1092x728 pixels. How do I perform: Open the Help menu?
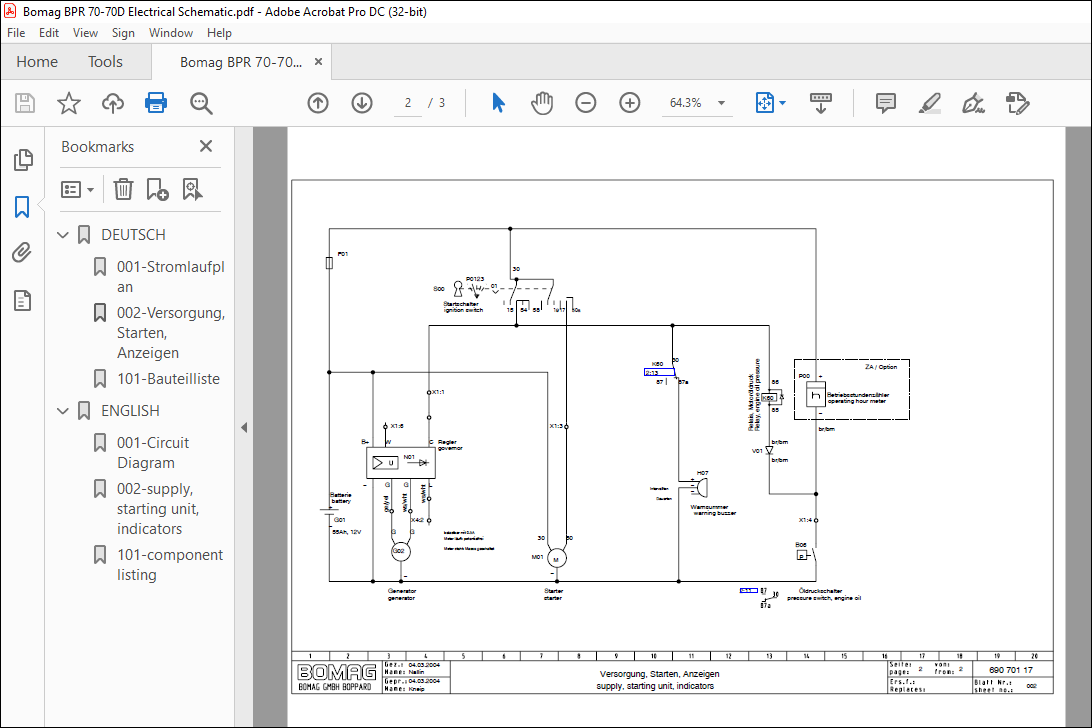point(219,33)
